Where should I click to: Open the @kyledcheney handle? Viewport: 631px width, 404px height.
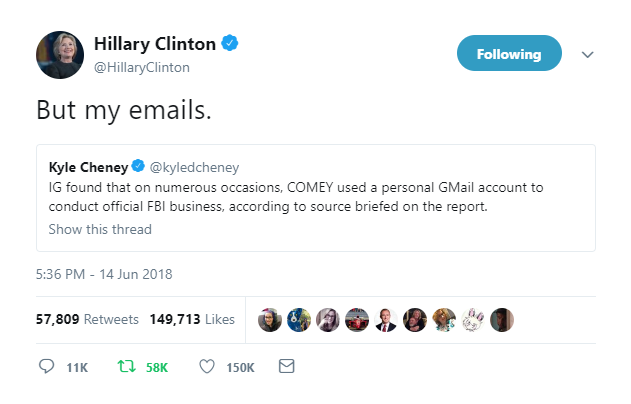point(195,166)
